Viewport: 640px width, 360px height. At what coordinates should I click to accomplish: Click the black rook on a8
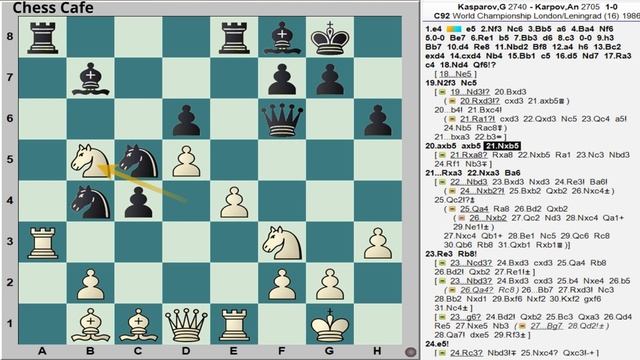pos(42,38)
